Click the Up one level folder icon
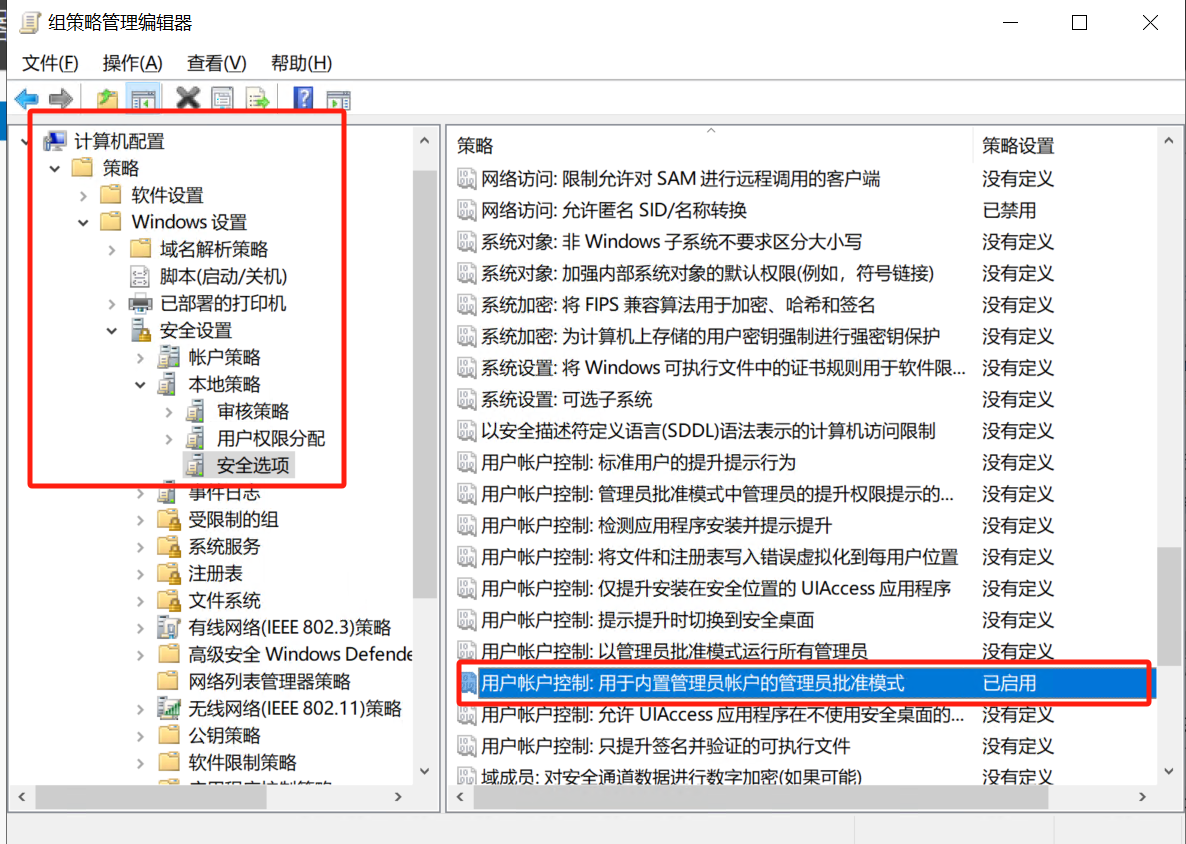The width and height of the screenshot is (1186, 844). click(x=107, y=99)
